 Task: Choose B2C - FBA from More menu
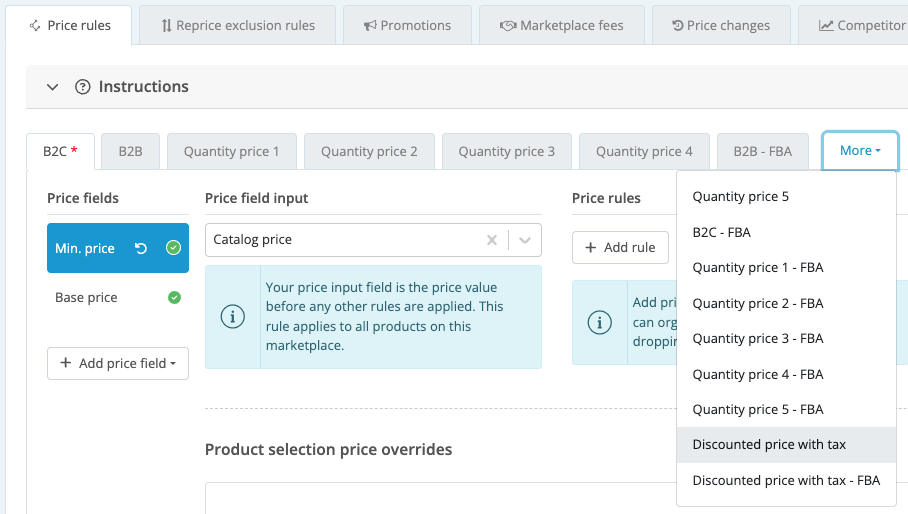coord(786,233)
